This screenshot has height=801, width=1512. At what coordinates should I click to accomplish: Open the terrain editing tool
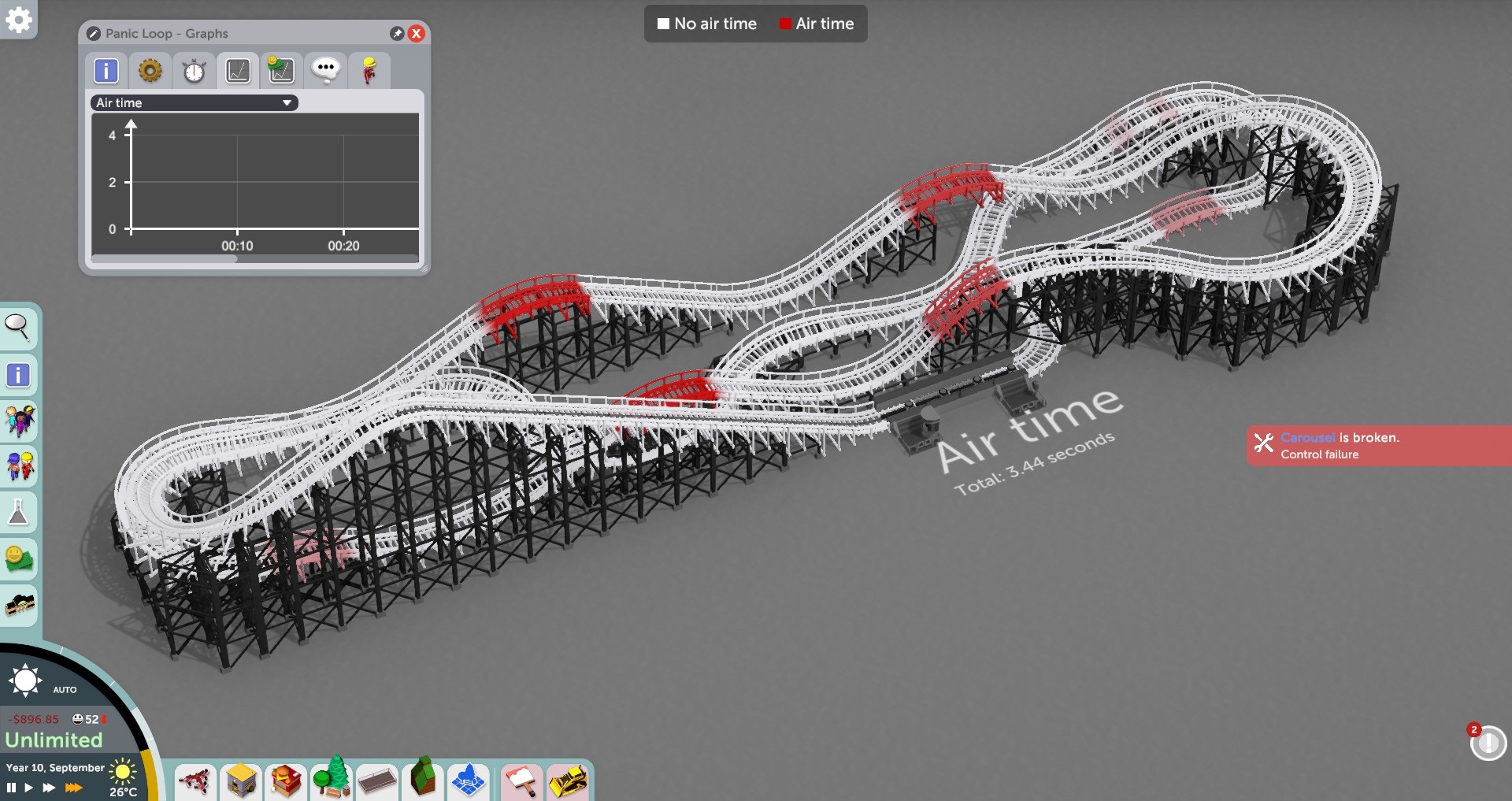pos(423,778)
